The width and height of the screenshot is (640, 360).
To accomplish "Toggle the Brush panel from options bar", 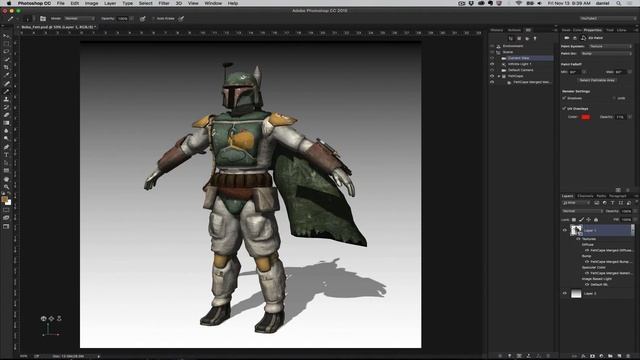I will coord(43,18).
